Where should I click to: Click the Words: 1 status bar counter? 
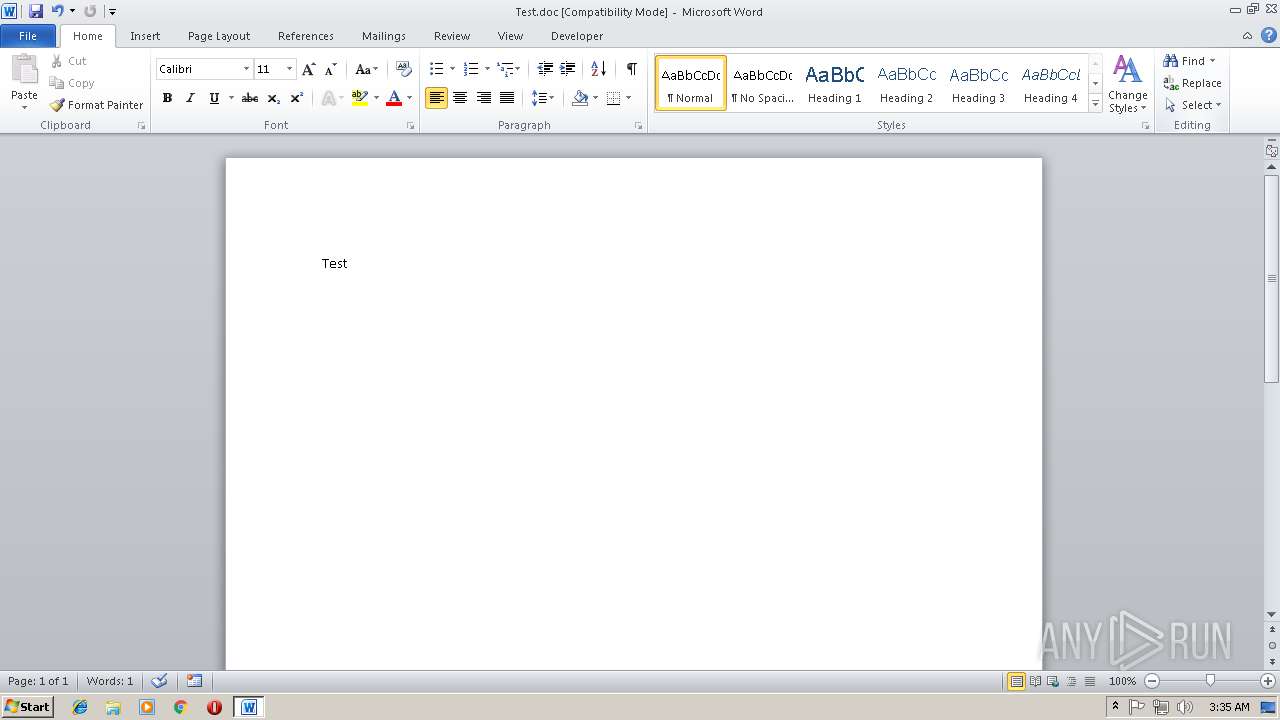109,681
